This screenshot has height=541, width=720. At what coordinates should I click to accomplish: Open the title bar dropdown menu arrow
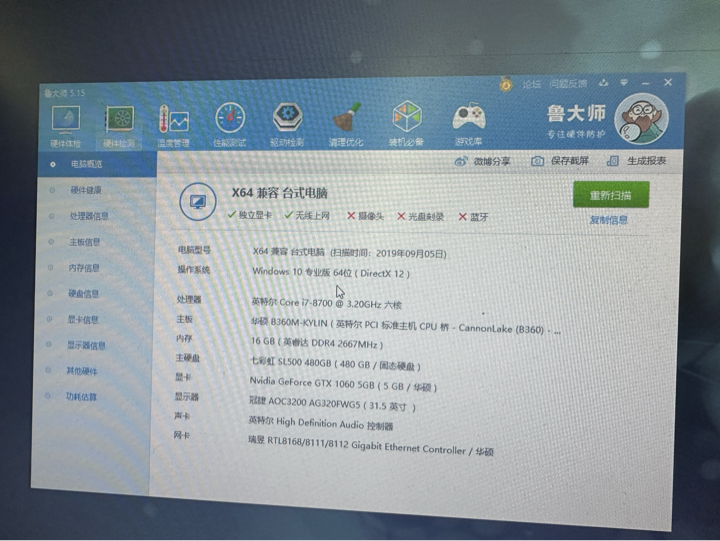(x=624, y=83)
